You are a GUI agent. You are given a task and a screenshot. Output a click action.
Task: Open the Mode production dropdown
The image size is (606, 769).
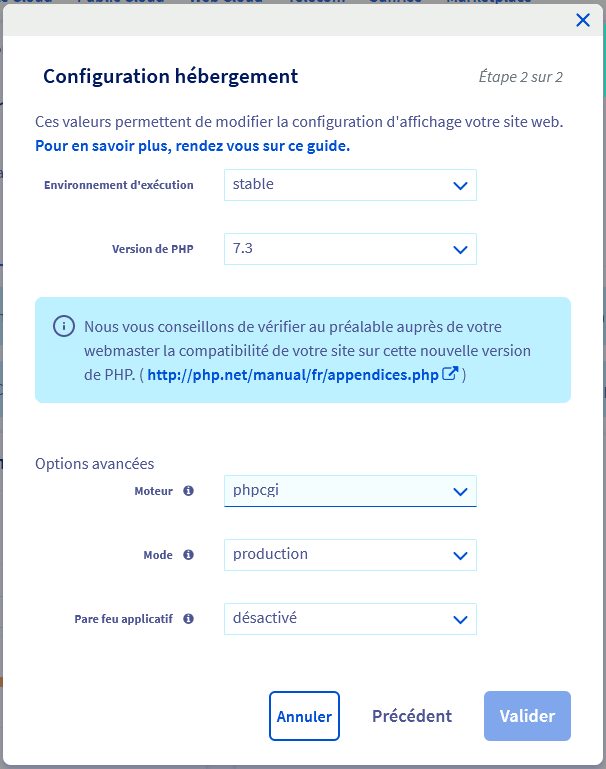pyautogui.click(x=350, y=555)
